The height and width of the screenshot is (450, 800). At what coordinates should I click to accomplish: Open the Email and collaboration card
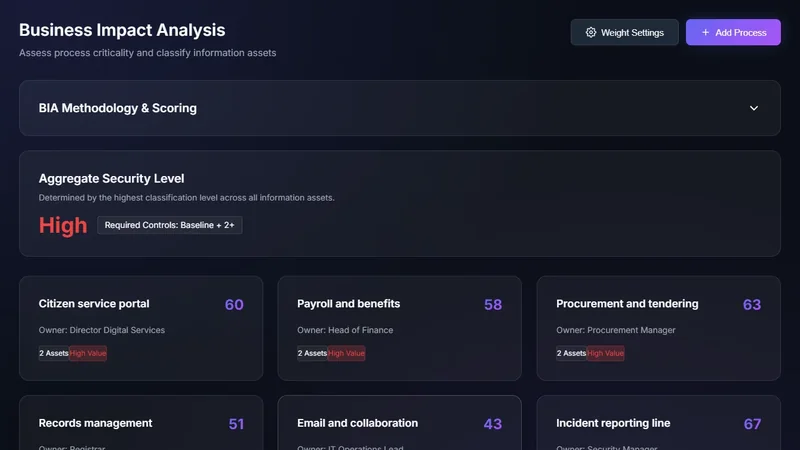(399, 422)
